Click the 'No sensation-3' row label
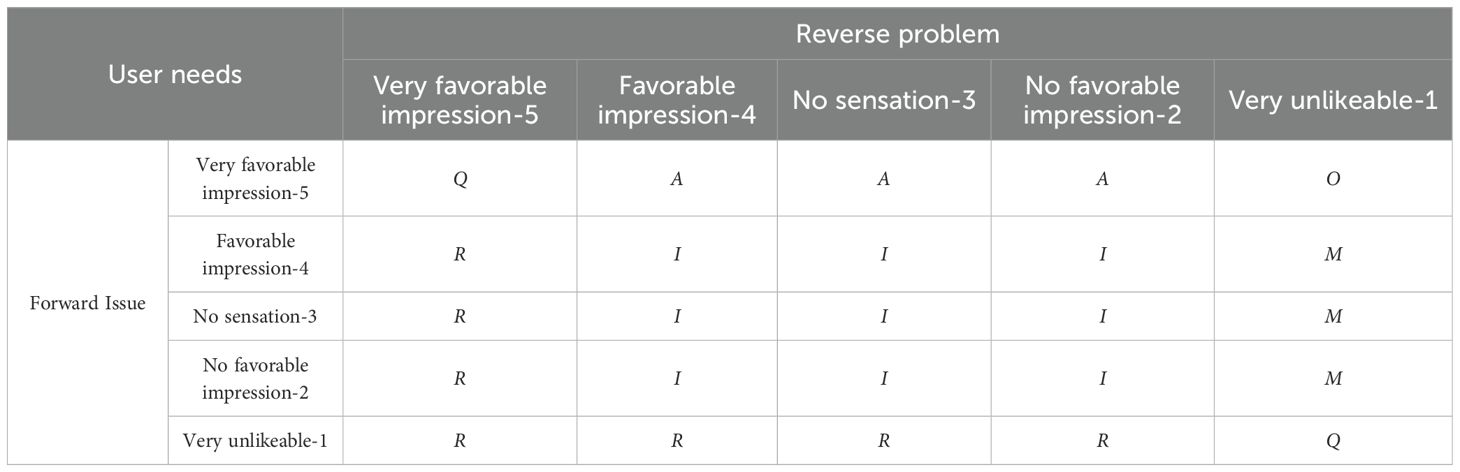1460x472 pixels. tap(256, 316)
